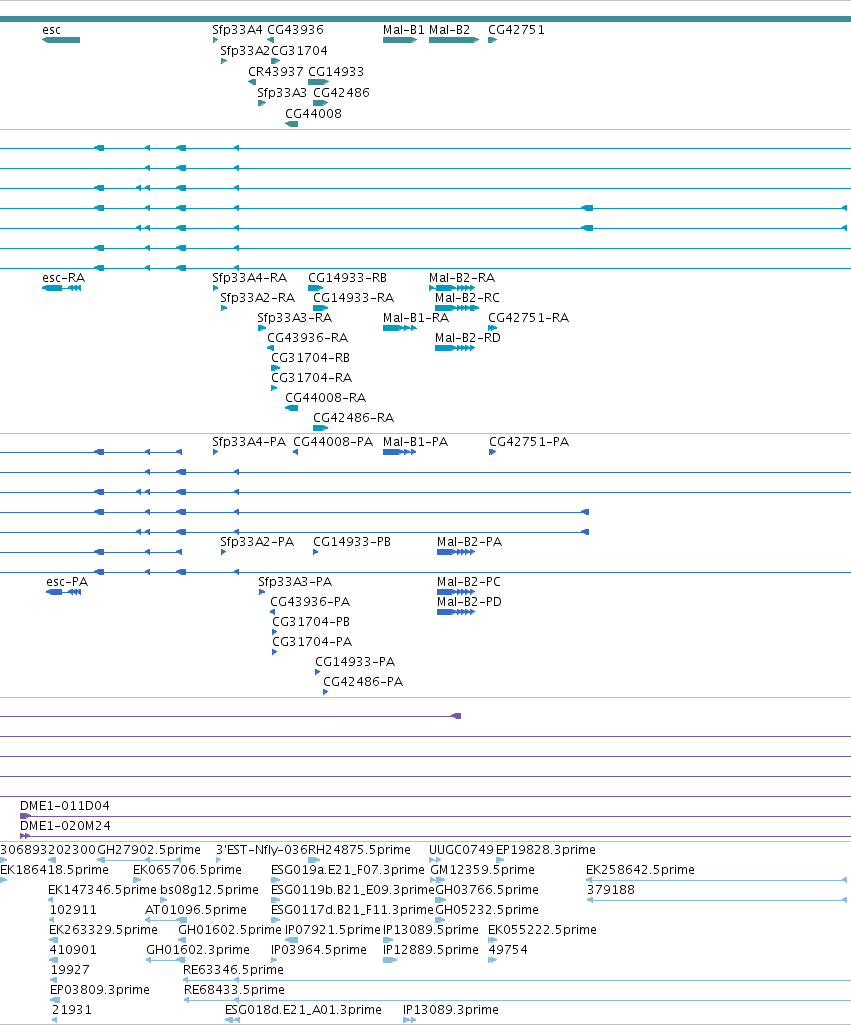Select the Sfp33A3 gene label
This screenshot has width=851, height=1025.
(x=282, y=92)
